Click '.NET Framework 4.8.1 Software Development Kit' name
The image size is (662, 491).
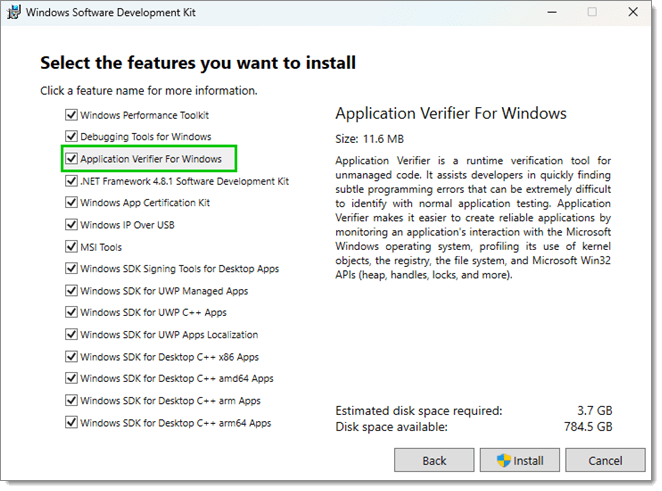[184, 181]
